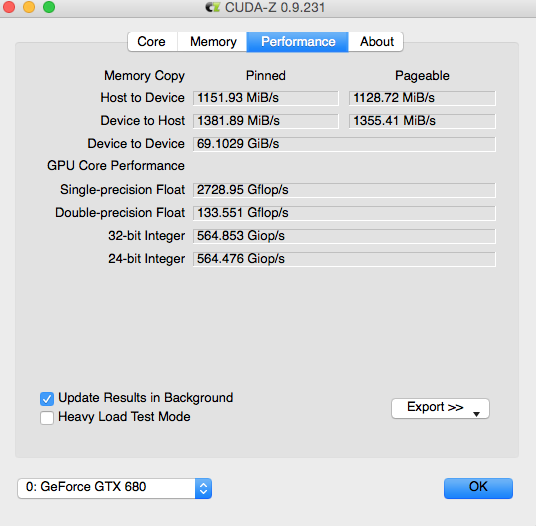Click the green zoom window button
The height and width of the screenshot is (526, 536).
point(49,7)
